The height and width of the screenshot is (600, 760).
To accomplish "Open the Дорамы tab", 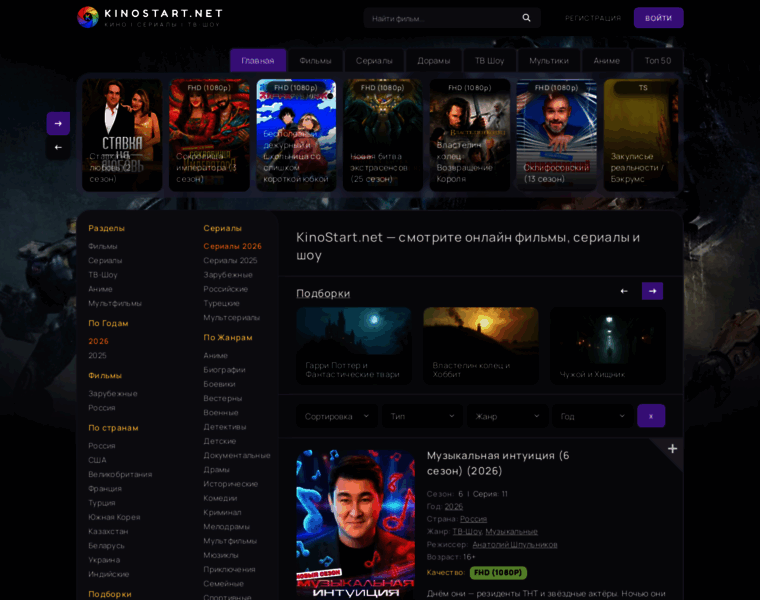I will (x=434, y=61).
